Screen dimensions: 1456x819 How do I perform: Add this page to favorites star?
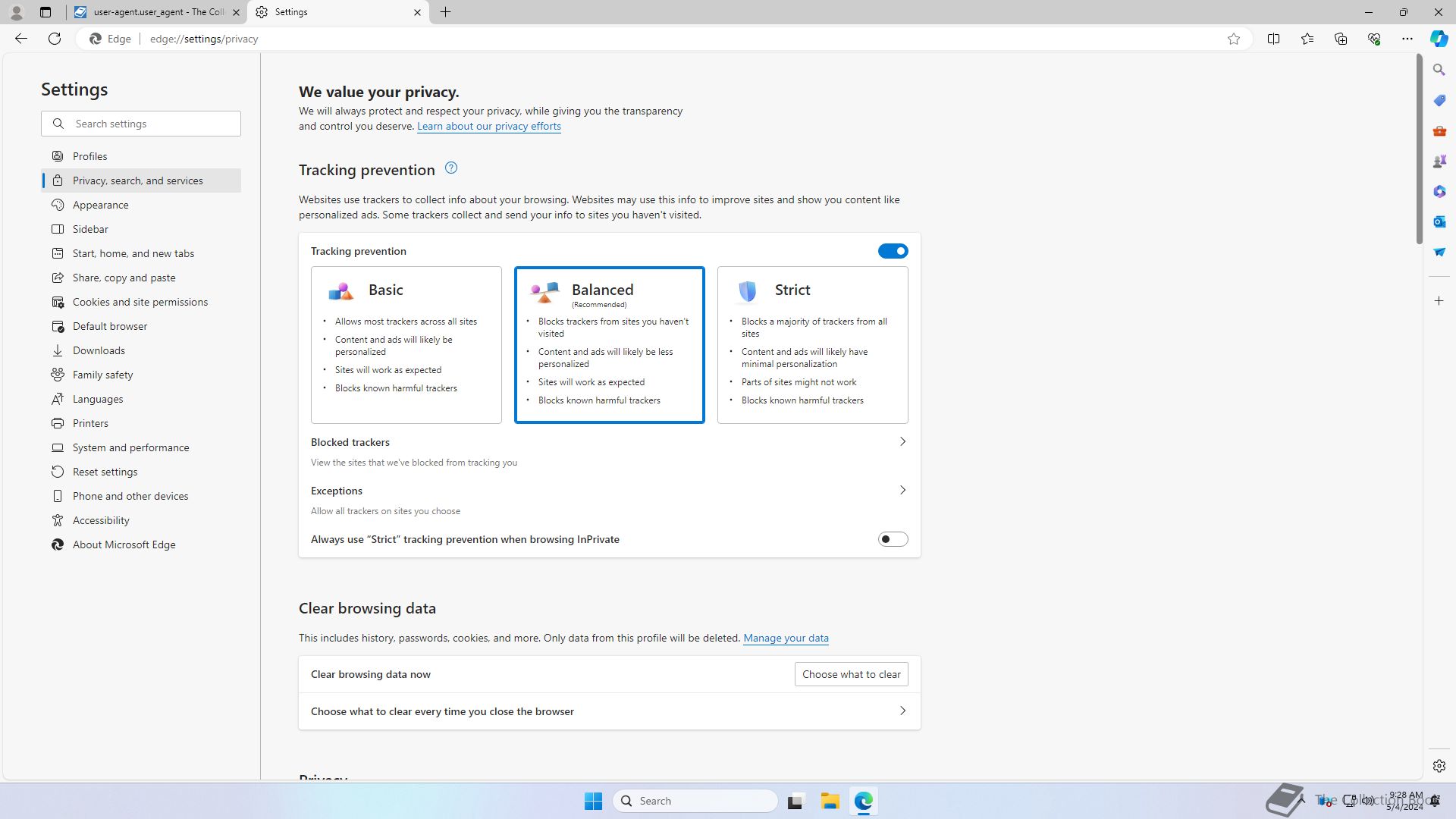[1233, 39]
